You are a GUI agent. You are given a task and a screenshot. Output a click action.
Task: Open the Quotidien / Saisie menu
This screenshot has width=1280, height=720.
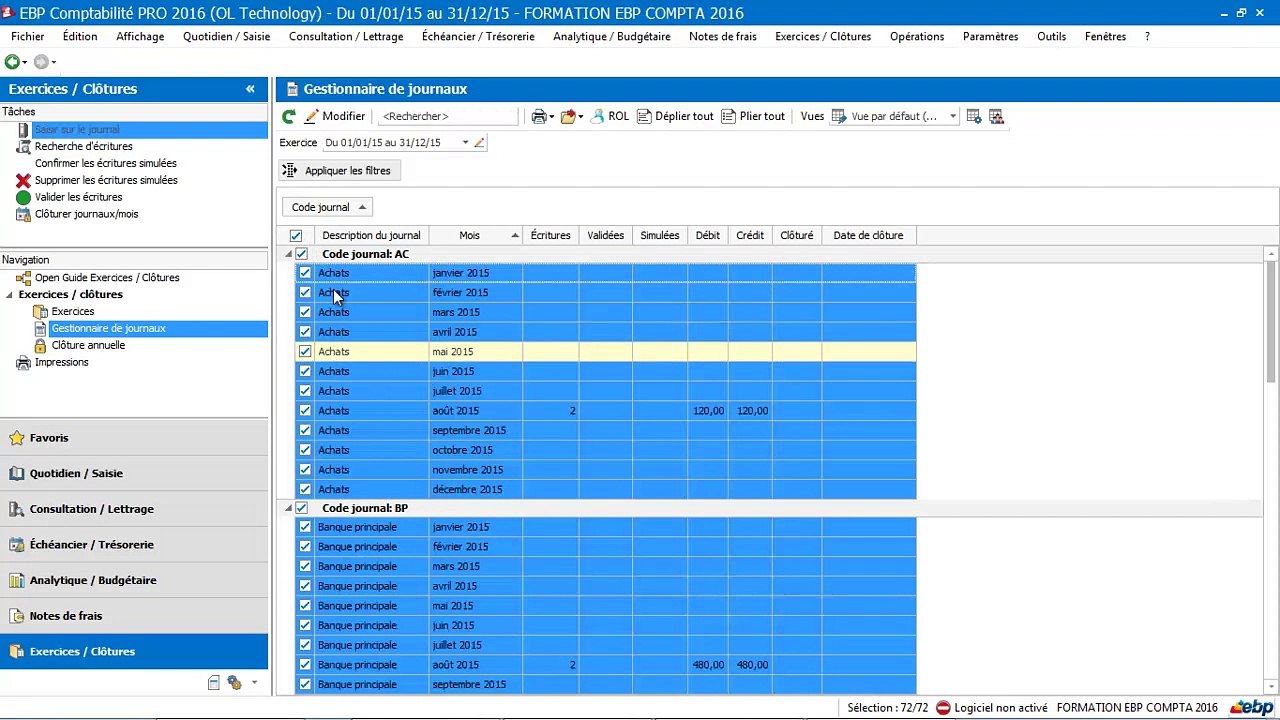coord(226,36)
